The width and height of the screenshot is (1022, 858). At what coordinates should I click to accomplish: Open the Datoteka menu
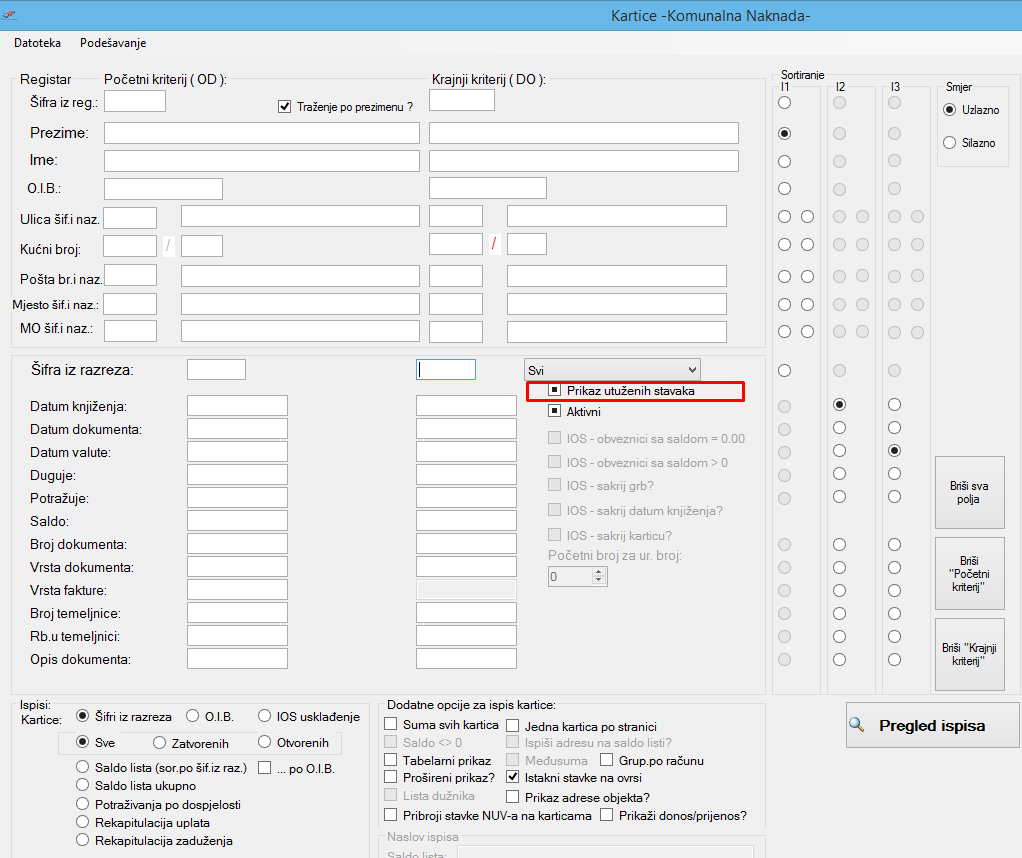point(37,43)
